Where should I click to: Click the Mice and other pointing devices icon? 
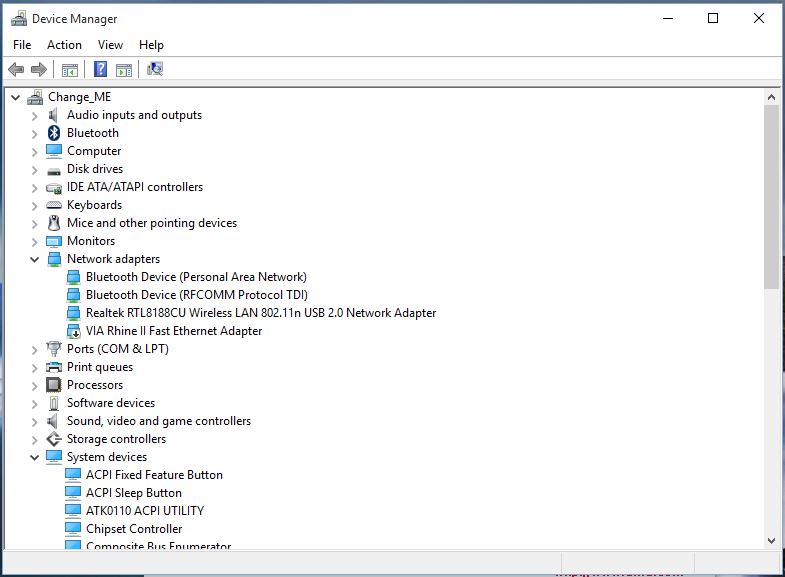click(54, 223)
